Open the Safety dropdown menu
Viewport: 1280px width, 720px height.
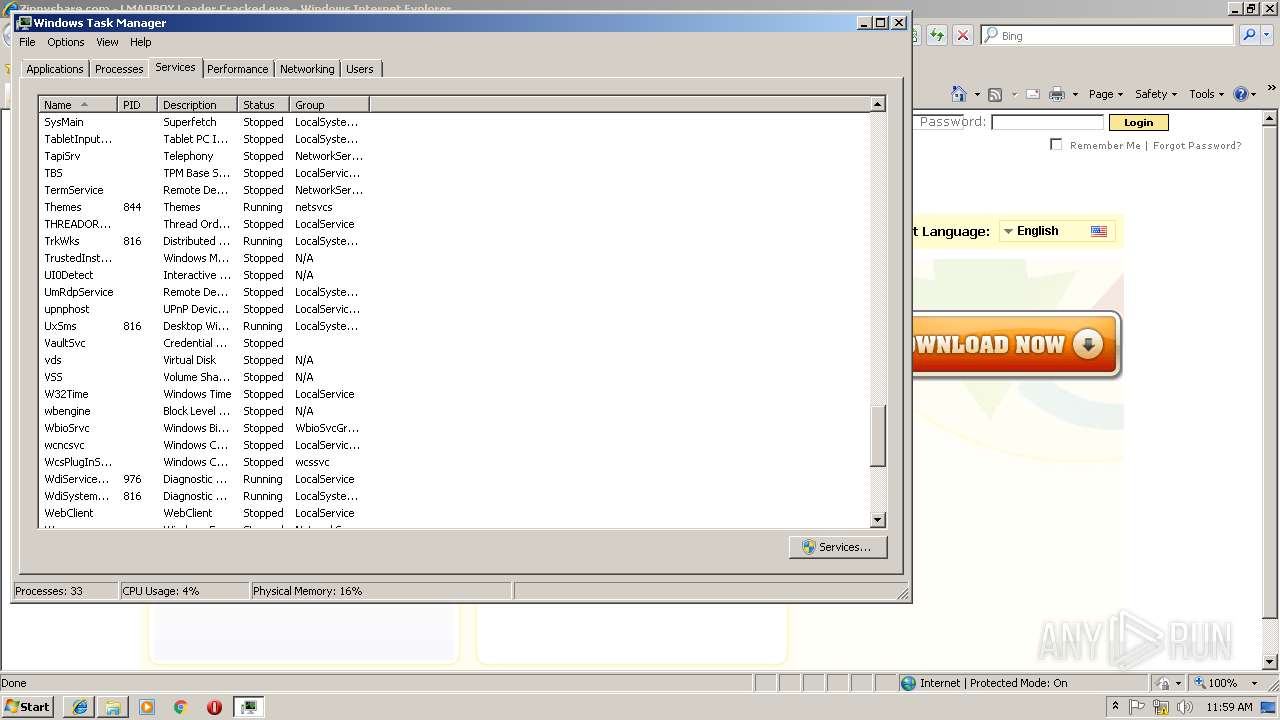click(x=1155, y=94)
